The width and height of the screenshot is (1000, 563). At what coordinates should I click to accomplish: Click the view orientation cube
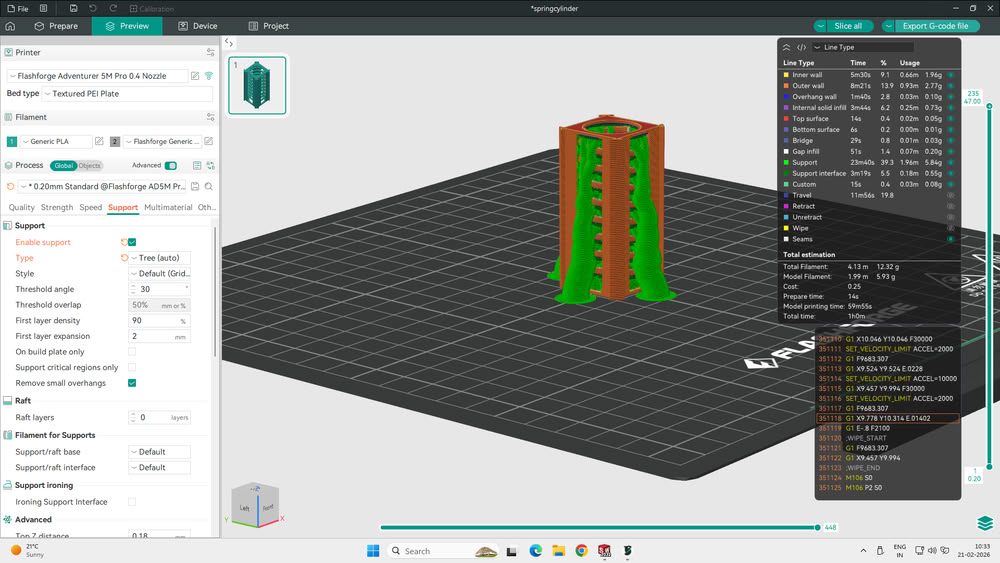[x=256, y=505]
